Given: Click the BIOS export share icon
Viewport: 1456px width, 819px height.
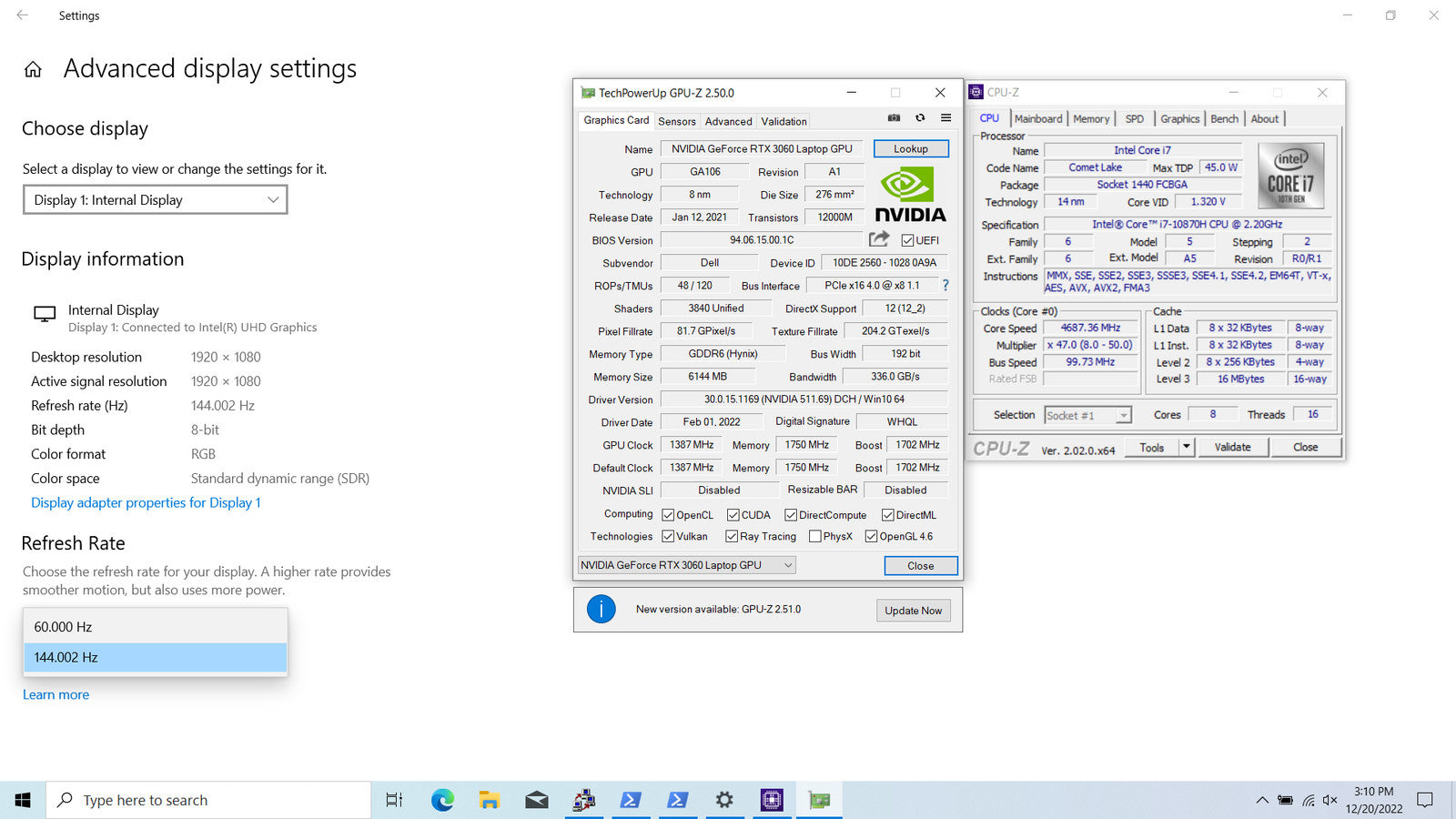Looking at the screenshot, I should coord(878,239).
